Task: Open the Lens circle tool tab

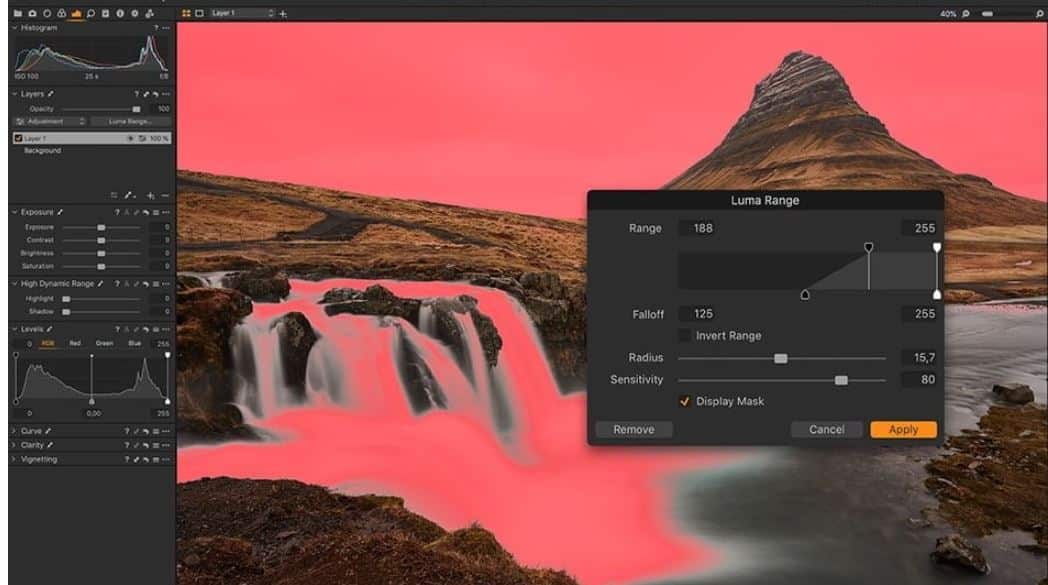Action: pos(47,13)
